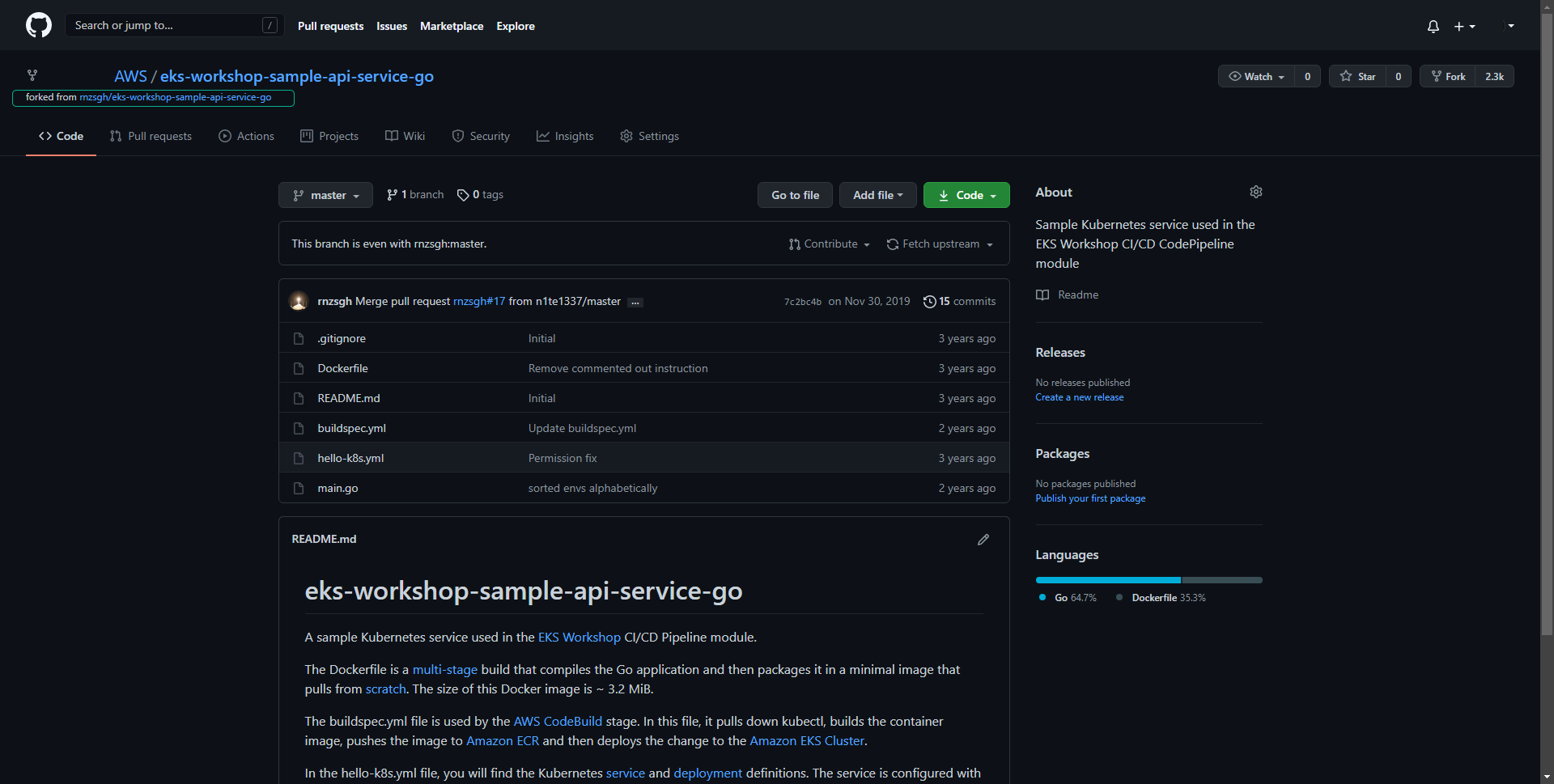Open commit hash 7c2bc4b
Viewport: 1554px width, 784px height.
803,302
